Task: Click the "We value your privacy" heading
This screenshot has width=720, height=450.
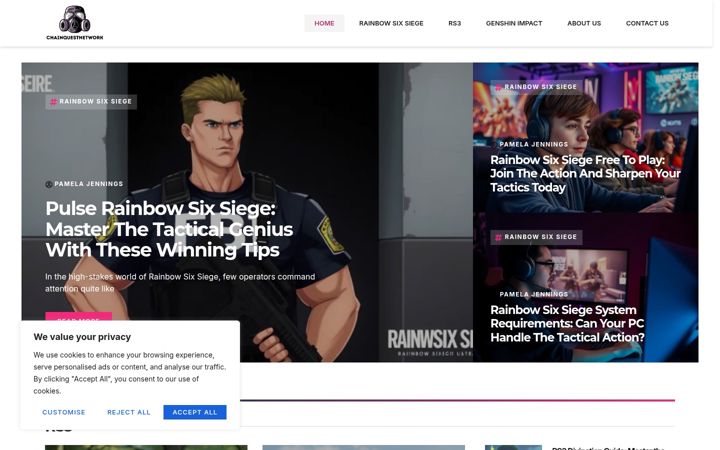Action: (82, 337)
